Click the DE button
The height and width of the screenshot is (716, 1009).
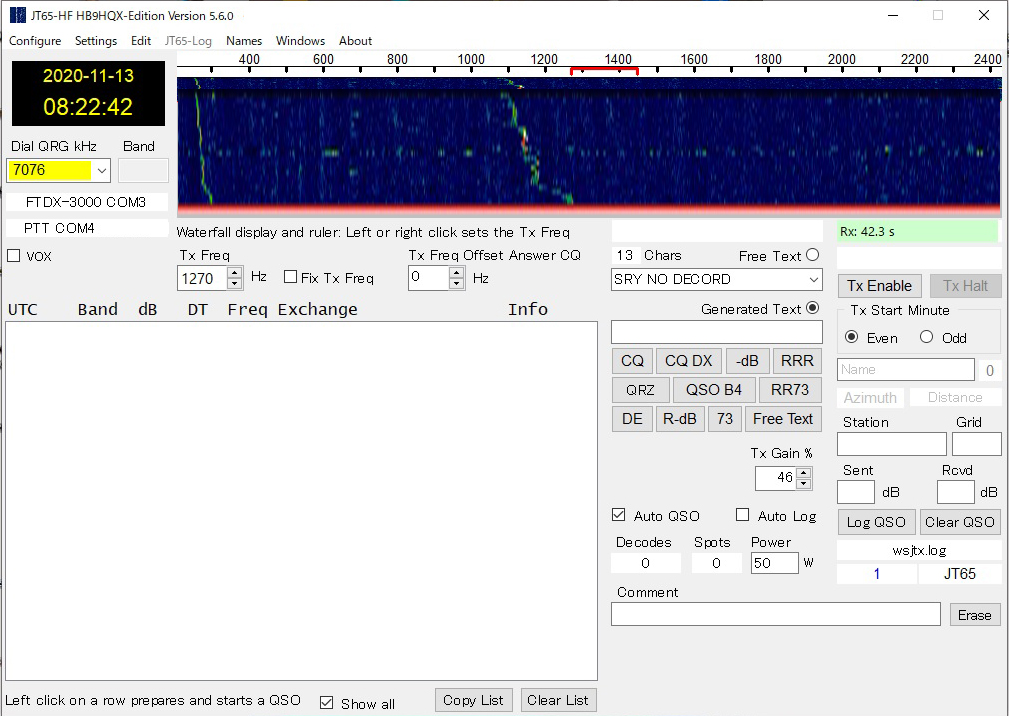(x=632, y=419)
